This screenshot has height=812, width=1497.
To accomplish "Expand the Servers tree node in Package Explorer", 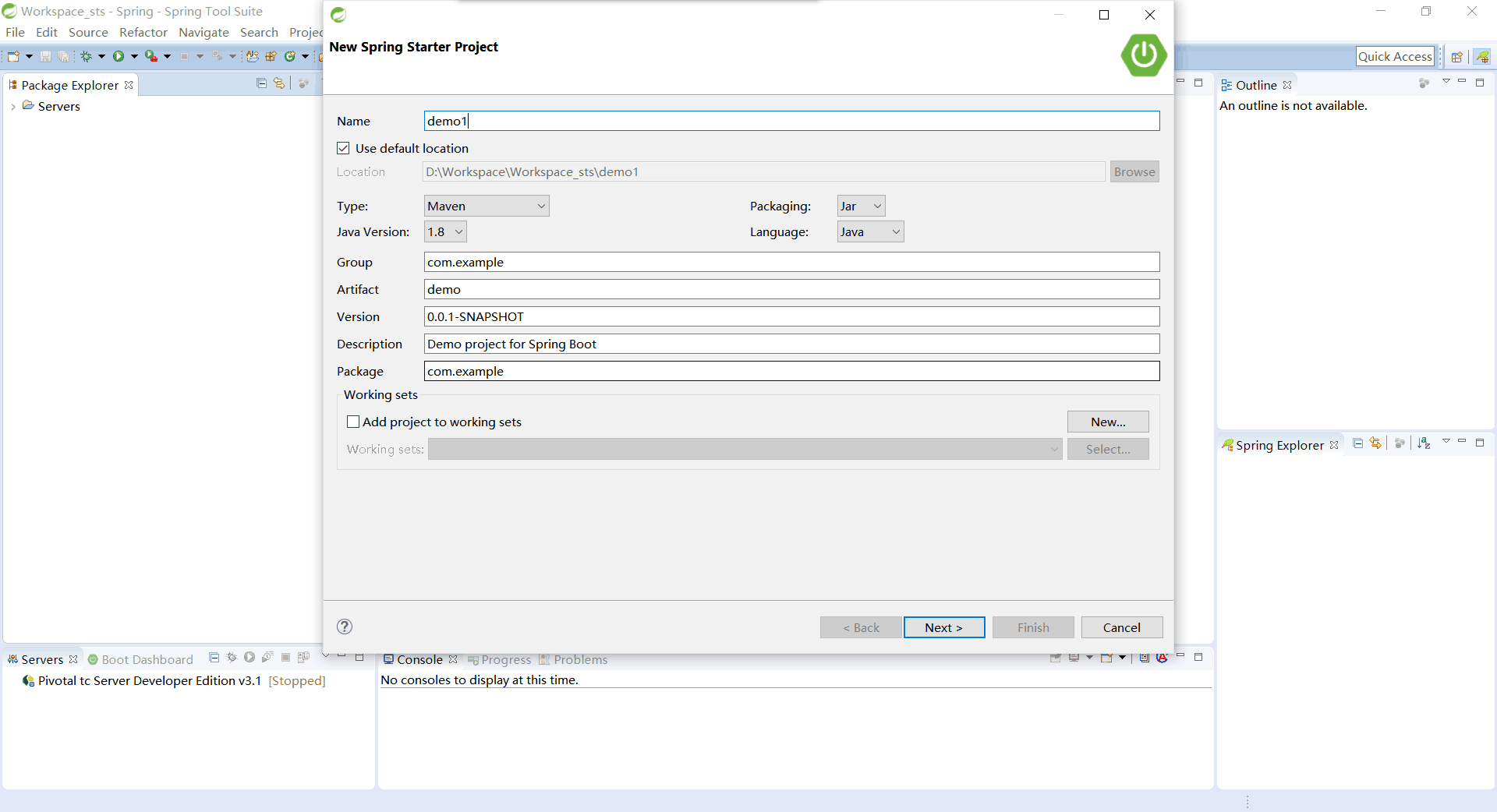I will (x=13, y=107).
